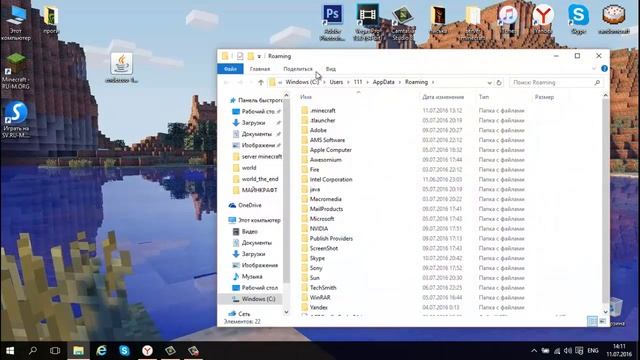Select the NVIDIA folder
The height and width of the screenshot is (360, 640).
318,229
